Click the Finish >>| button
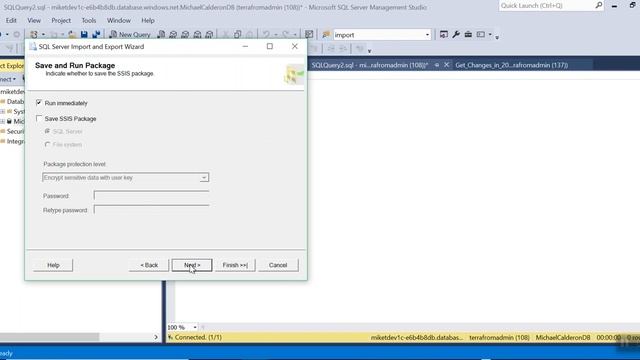 click(235, 265)
